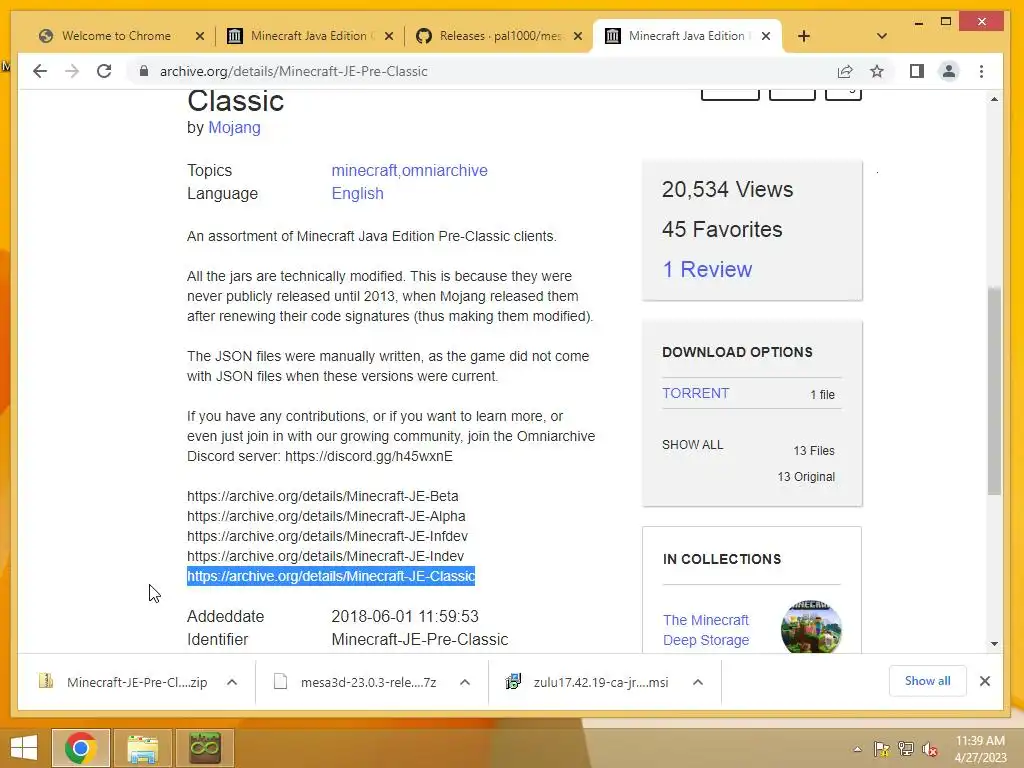The height and width of the screenshot is (768, 1024).
Task: Close the active Minecraft Java Edition tab
Action: [766, 36]
